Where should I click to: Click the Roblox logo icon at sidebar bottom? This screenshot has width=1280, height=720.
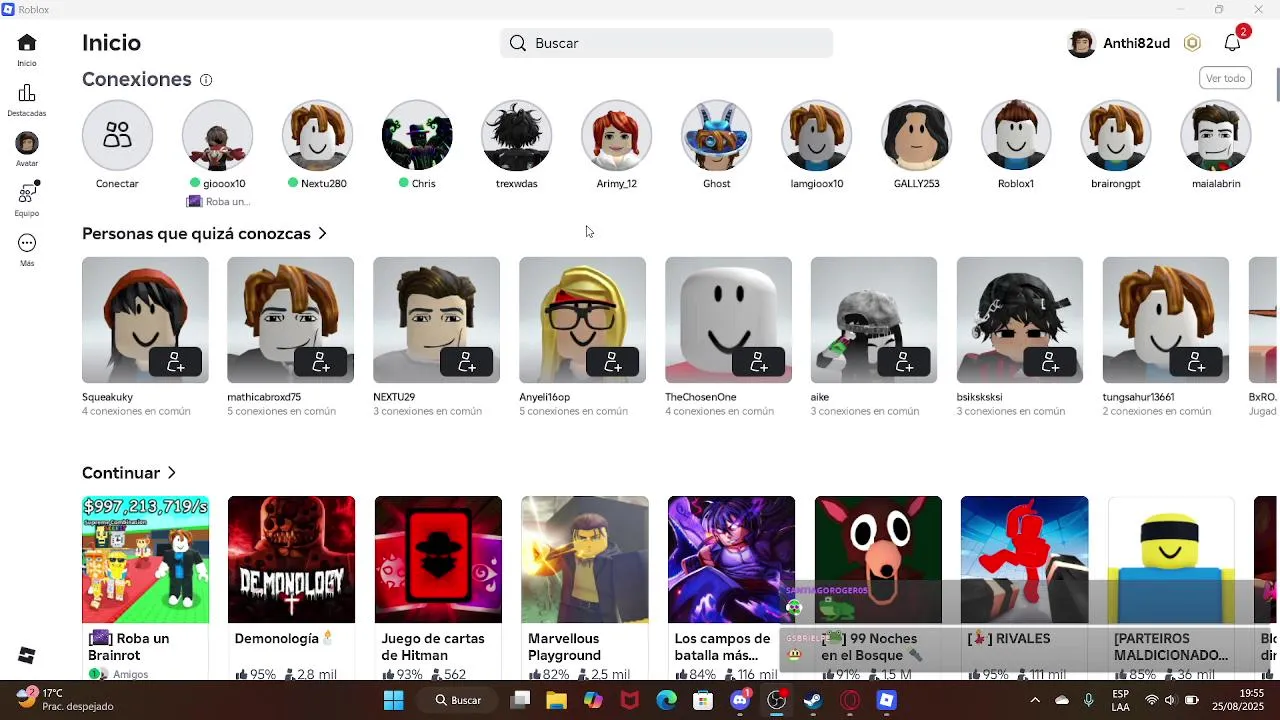coord(27,655)
